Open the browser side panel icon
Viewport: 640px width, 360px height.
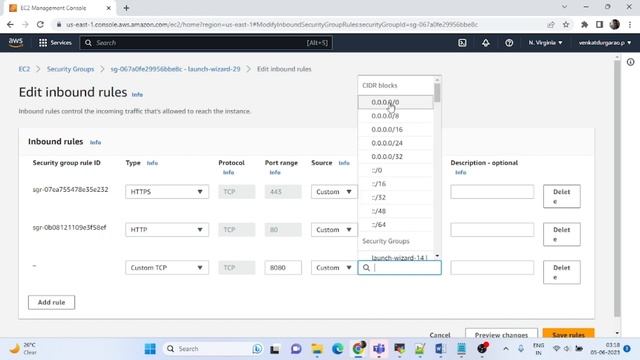pos(599,24)
